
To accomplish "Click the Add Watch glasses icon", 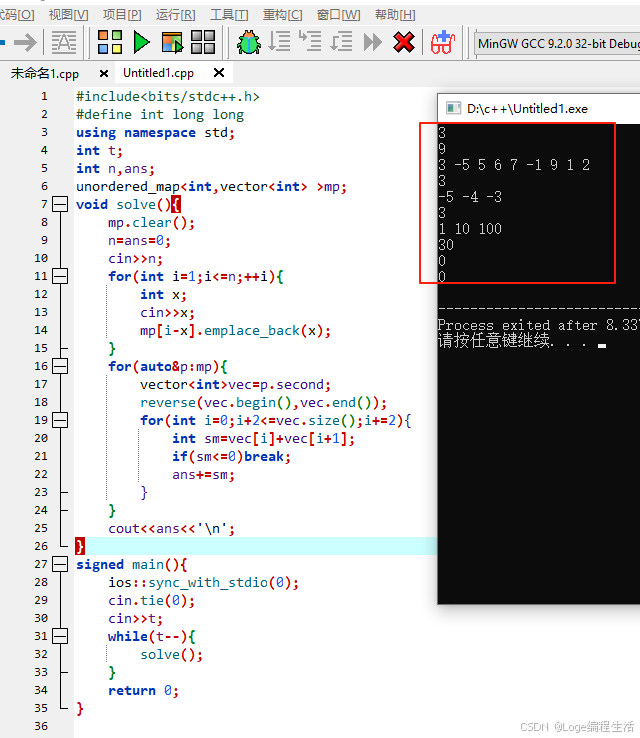I will pos(443,42).
